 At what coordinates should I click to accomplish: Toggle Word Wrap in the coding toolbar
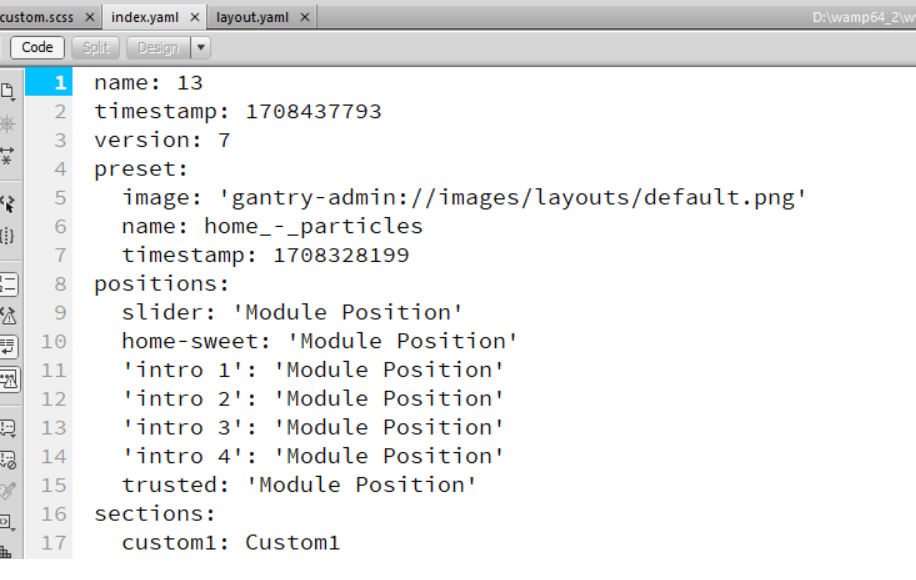click(x=10, y=345)
